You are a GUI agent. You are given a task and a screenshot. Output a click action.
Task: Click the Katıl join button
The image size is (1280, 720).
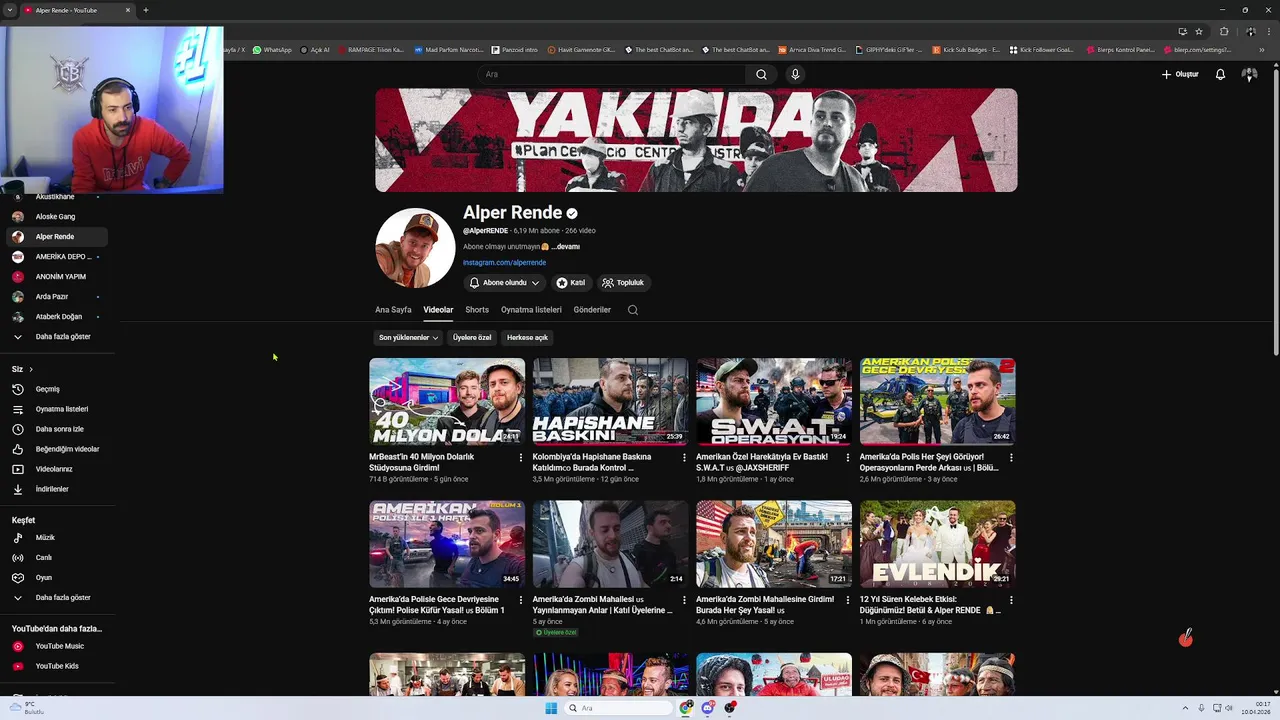click(x=571, y=283)
